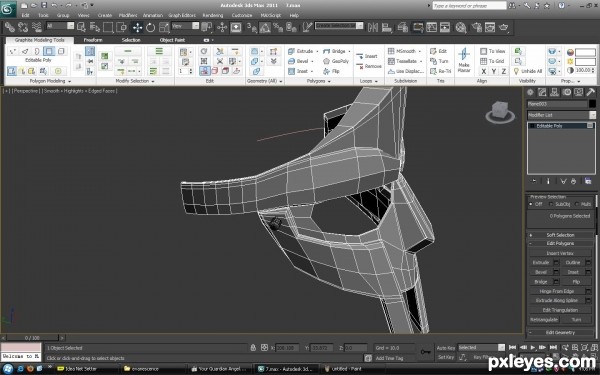Click the Unlink Selection tool
The height and width of the screenshot is (375, 600).
pyautogui.click(x=23, y=27)
